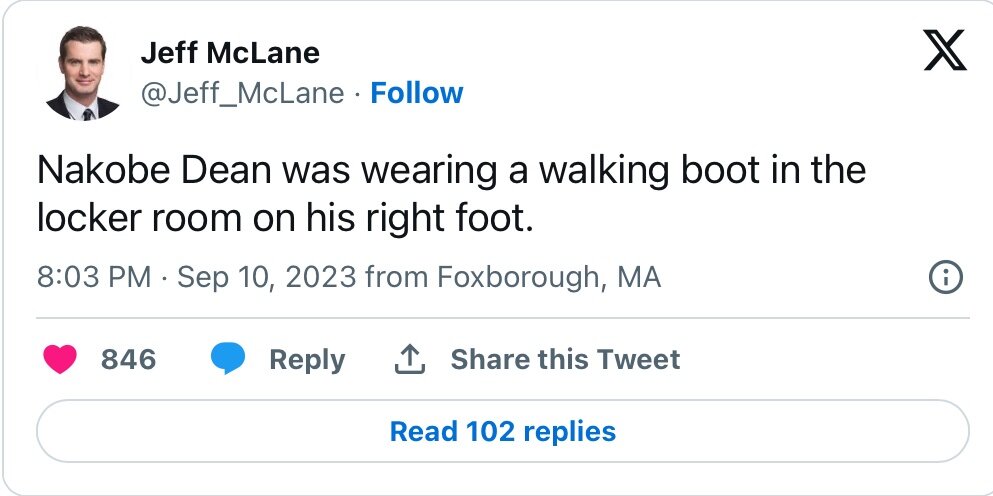Like the tweet with the heart icon

[x=60, y=359]
